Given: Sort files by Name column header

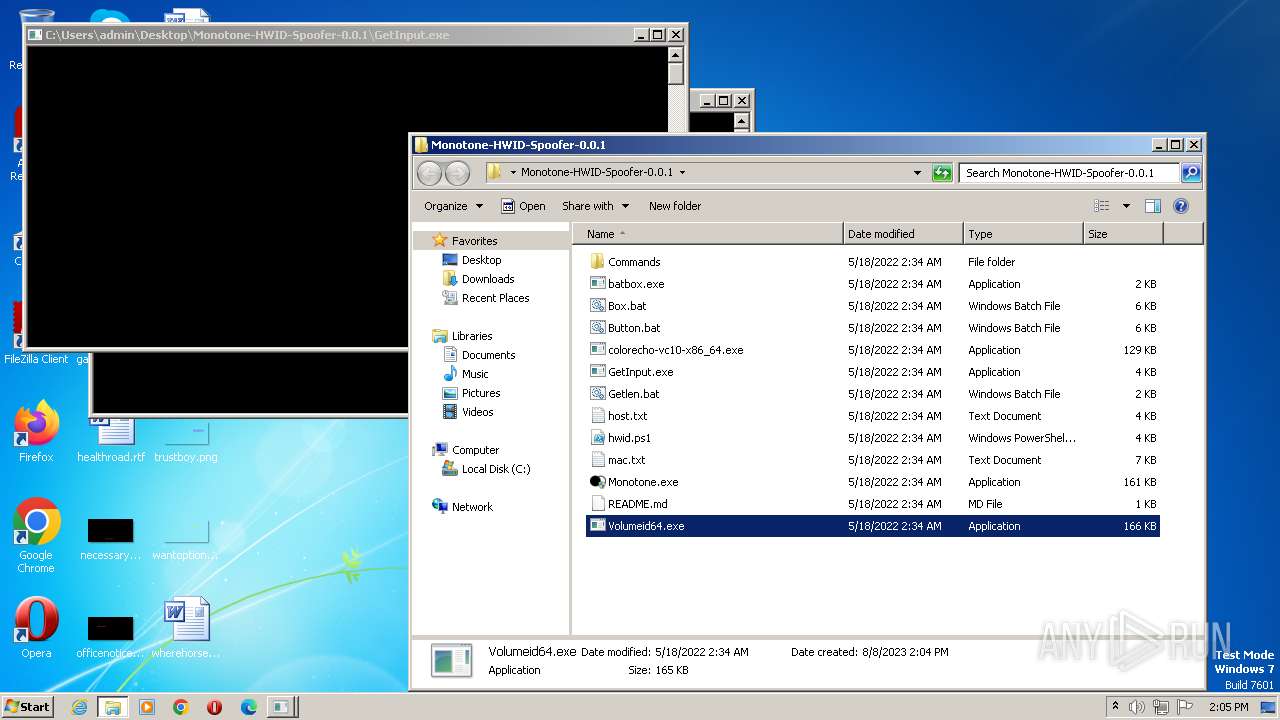Looking at the screenshot, I should click(709, 234).
